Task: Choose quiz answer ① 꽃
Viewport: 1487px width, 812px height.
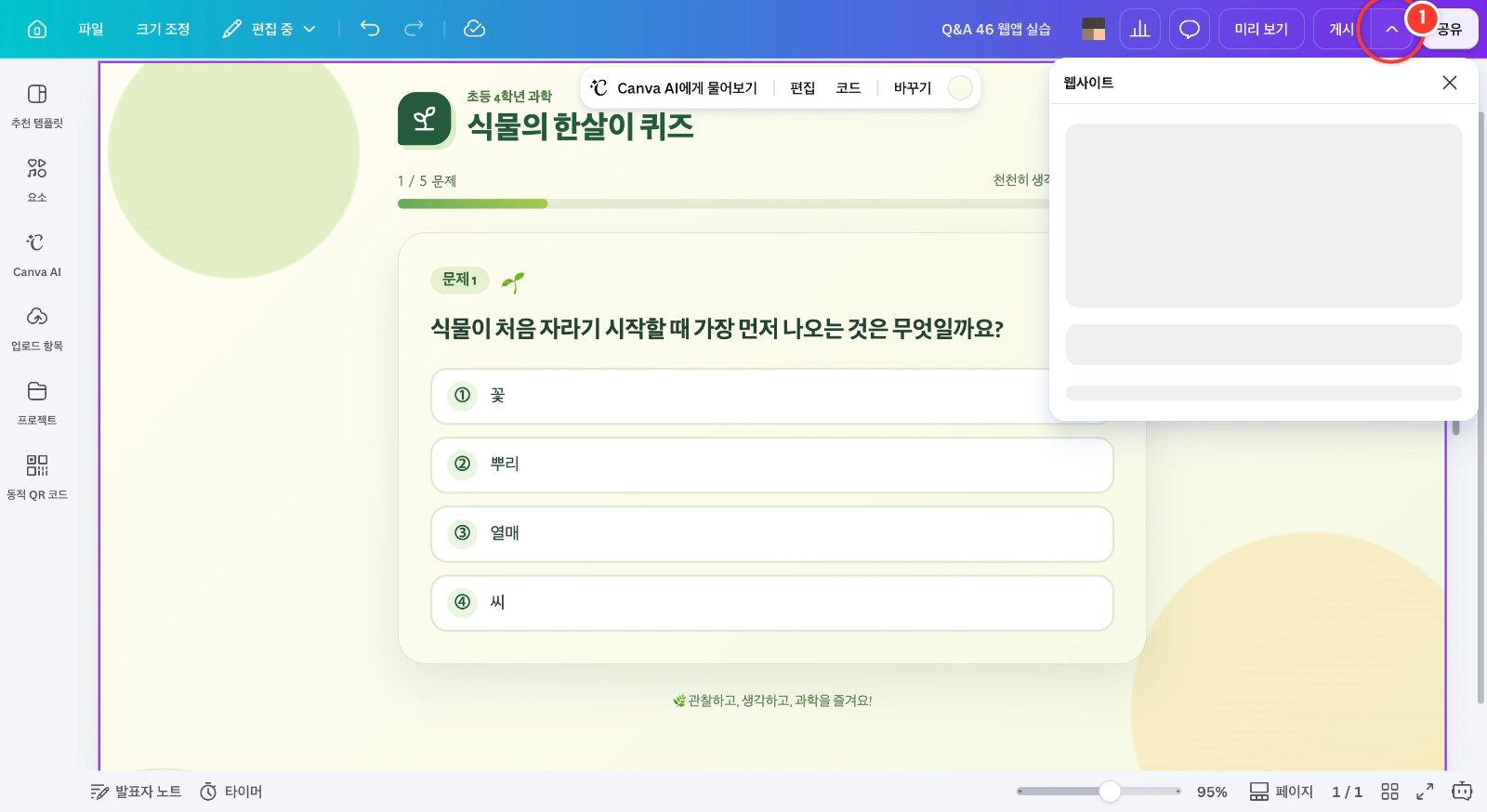Action: click(772, 396)
